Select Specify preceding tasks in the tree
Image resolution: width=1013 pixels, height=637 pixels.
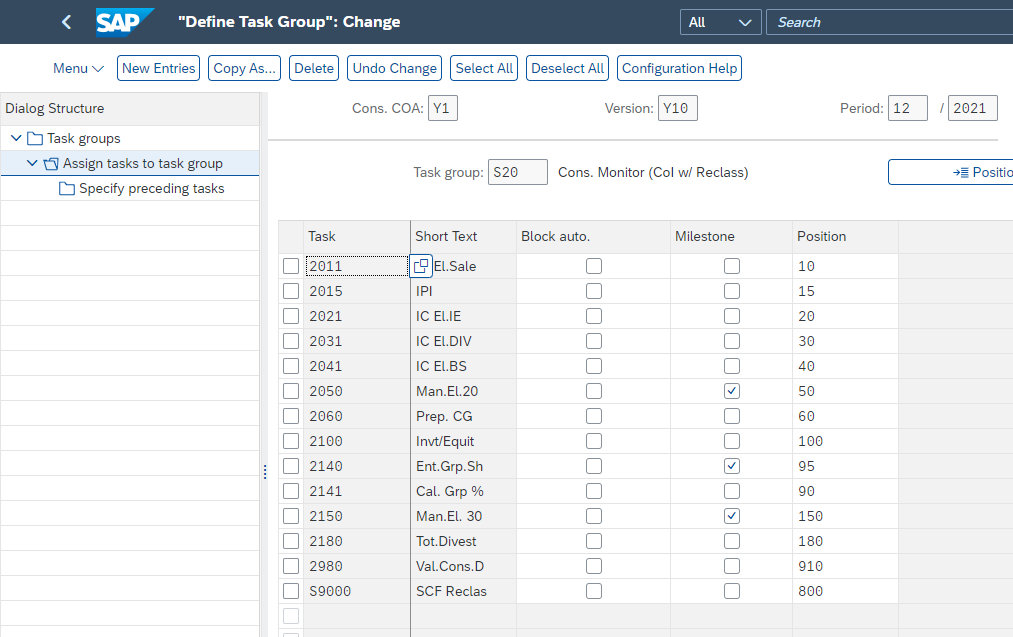(151, 189)
